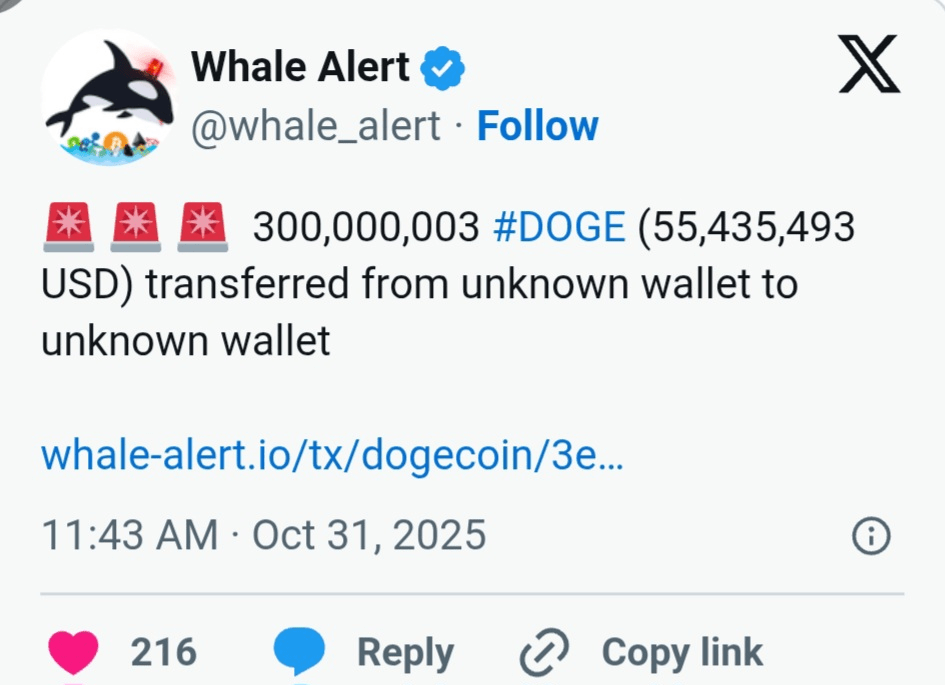Click the 216 likes count
This screenshot has width=945, height=685.
click(163, 652)
